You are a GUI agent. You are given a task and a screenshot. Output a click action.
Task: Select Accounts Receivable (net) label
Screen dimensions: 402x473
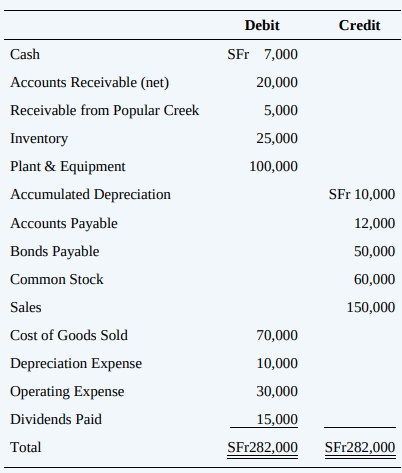pos(90,83)
